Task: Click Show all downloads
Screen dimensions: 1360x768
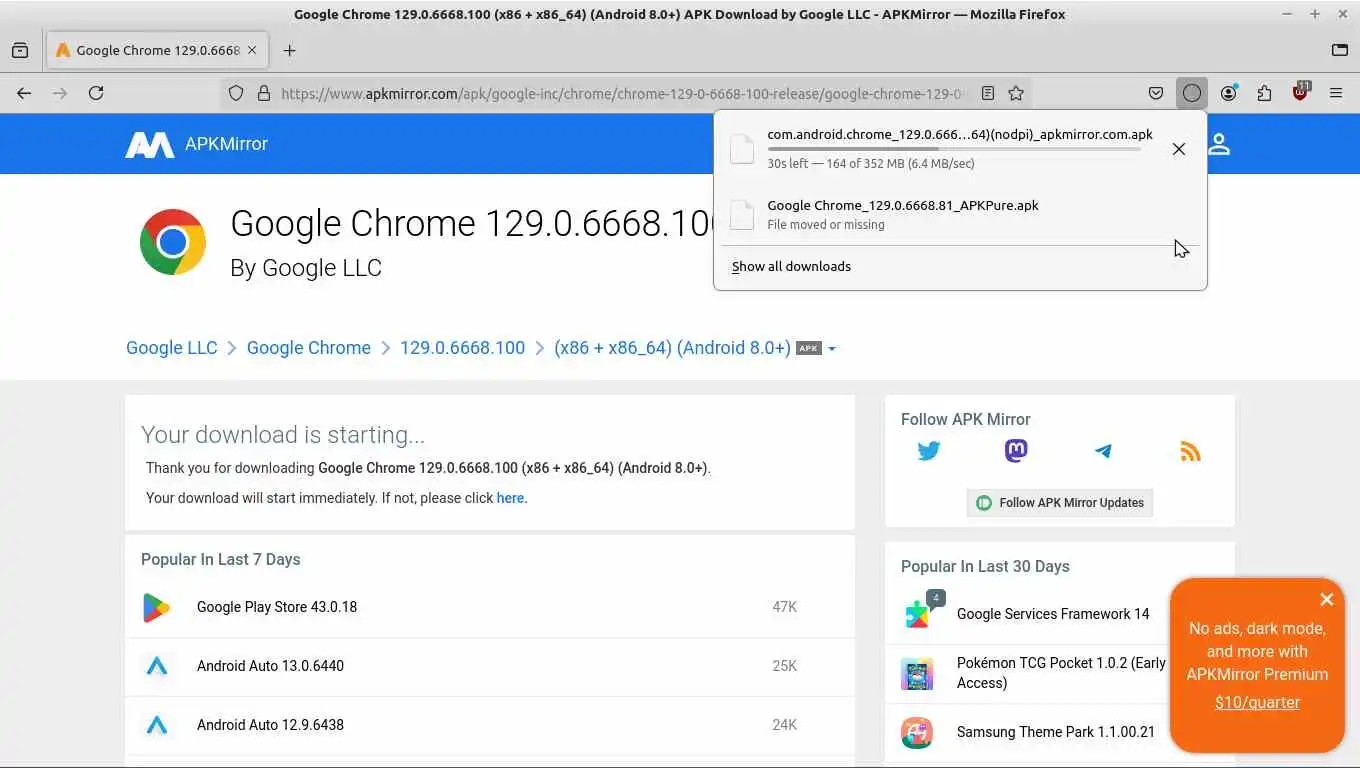Action: 791,266
